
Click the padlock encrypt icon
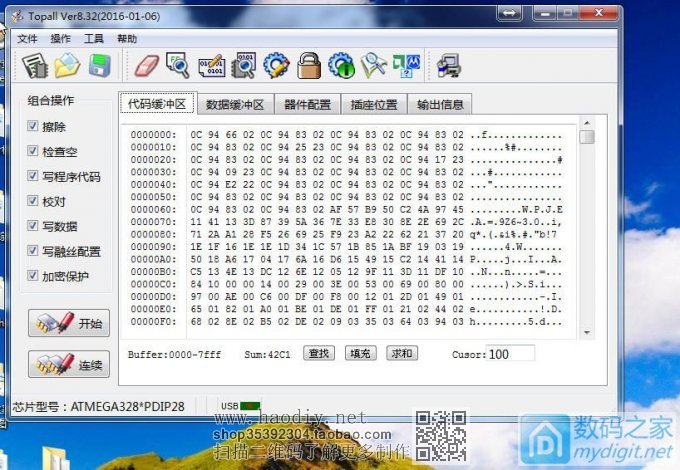tap(308, 66)
